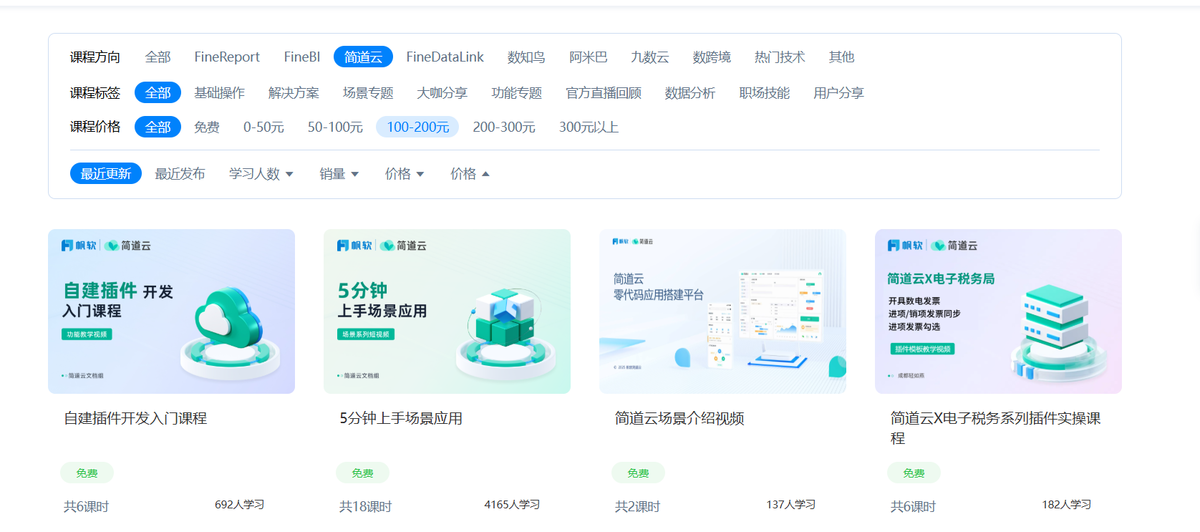Choose 数知鸟 course direction
This screenshot has height=532, width=1200.
pos(527,57)
